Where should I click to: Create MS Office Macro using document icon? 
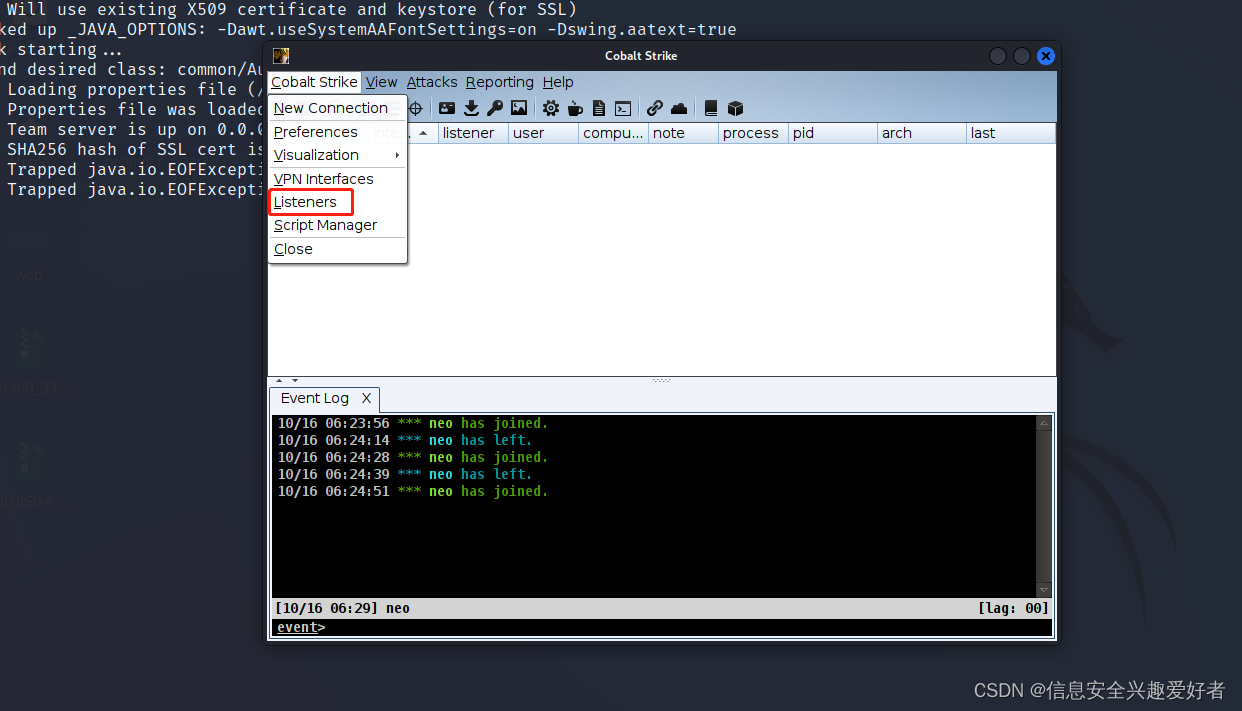click(x=599, y=108)
